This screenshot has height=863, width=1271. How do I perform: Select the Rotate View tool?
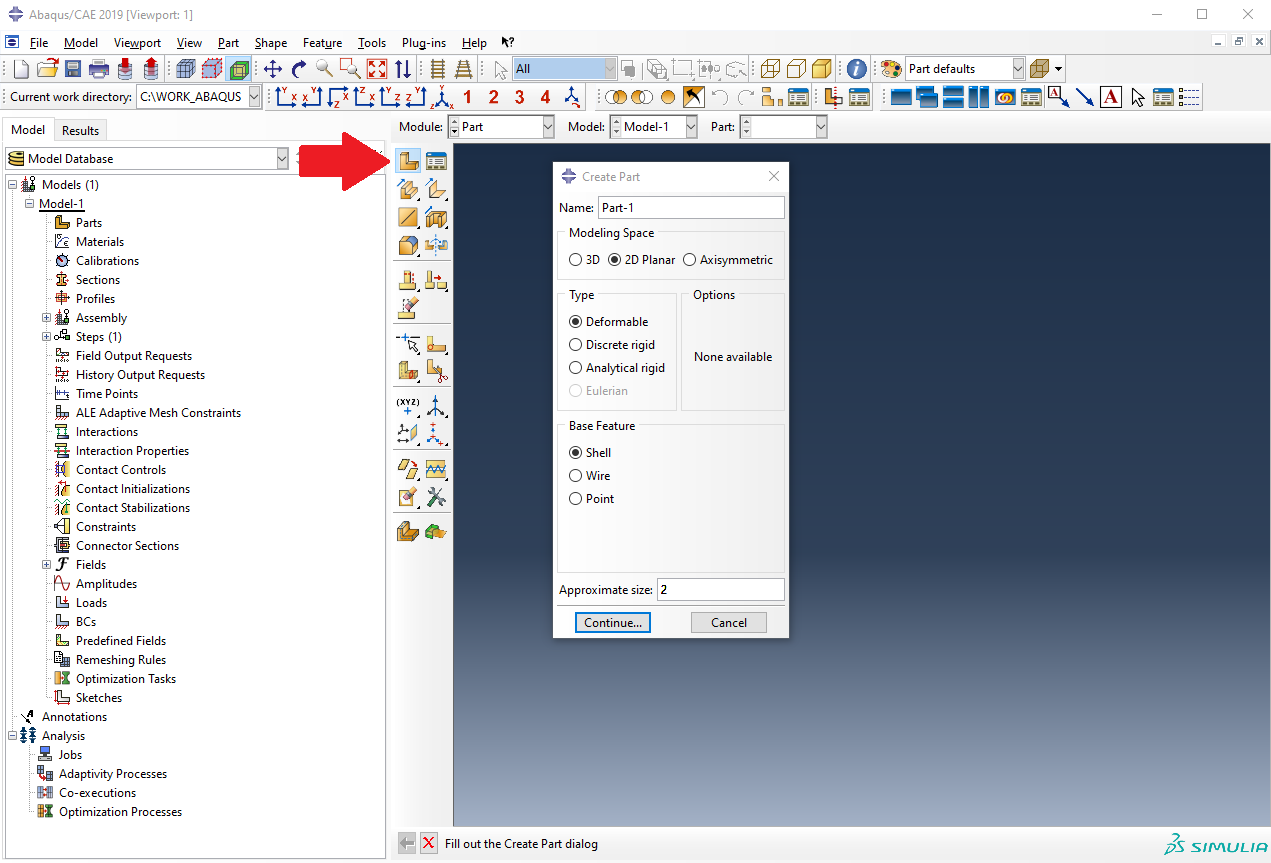point(298,69)
